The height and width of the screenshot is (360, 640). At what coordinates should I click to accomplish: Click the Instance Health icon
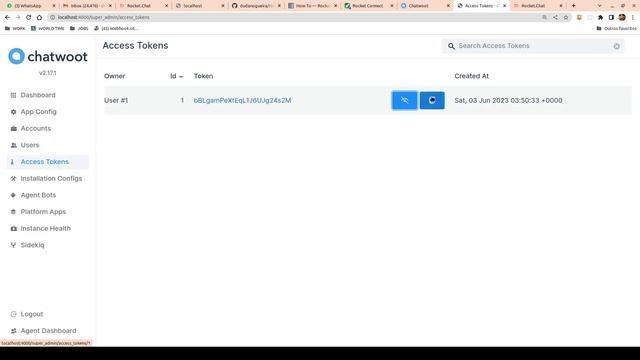tap(13, 229)
